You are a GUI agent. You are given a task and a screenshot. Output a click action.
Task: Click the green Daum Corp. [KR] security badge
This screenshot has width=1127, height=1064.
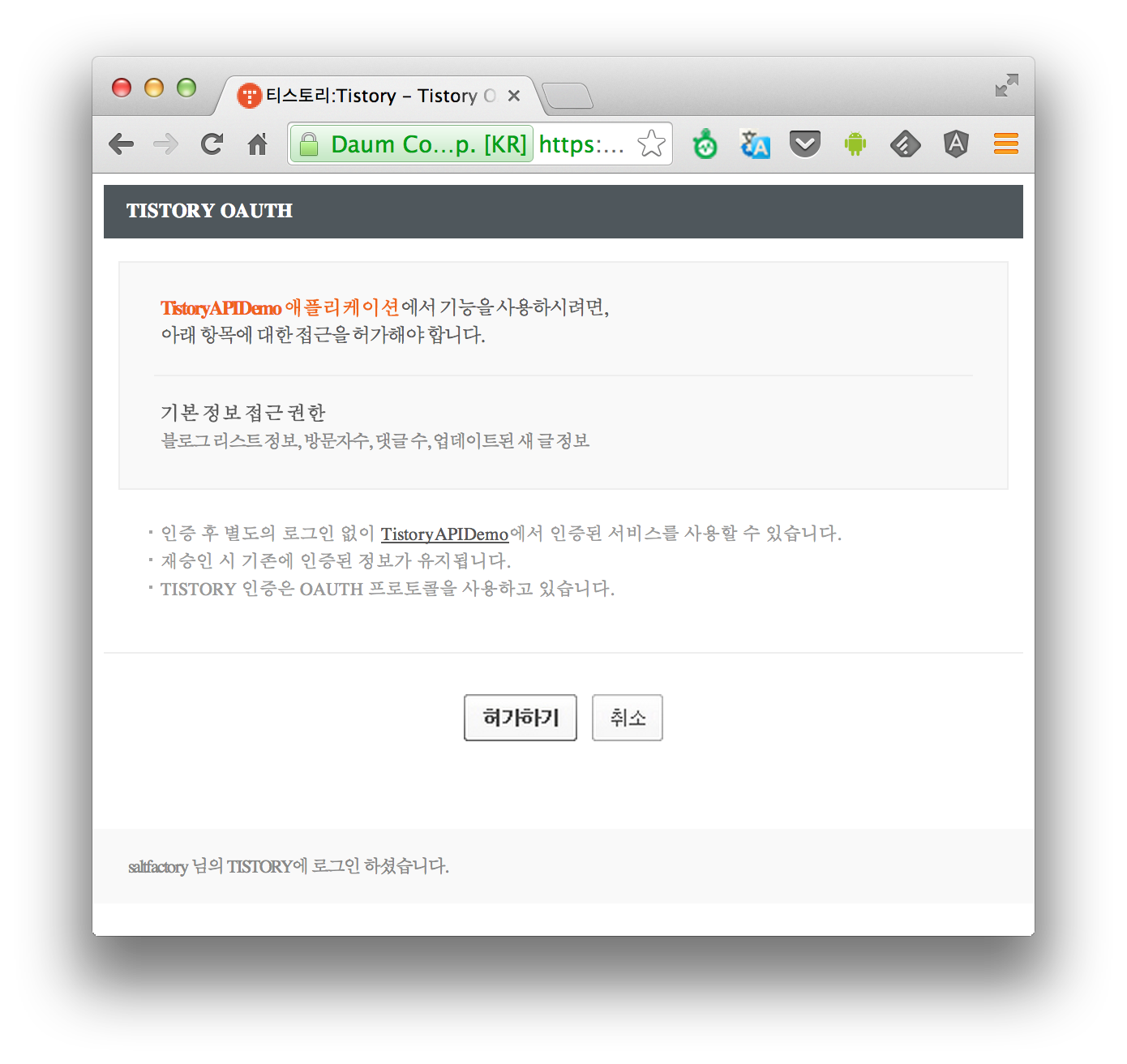tap(412, 144)
